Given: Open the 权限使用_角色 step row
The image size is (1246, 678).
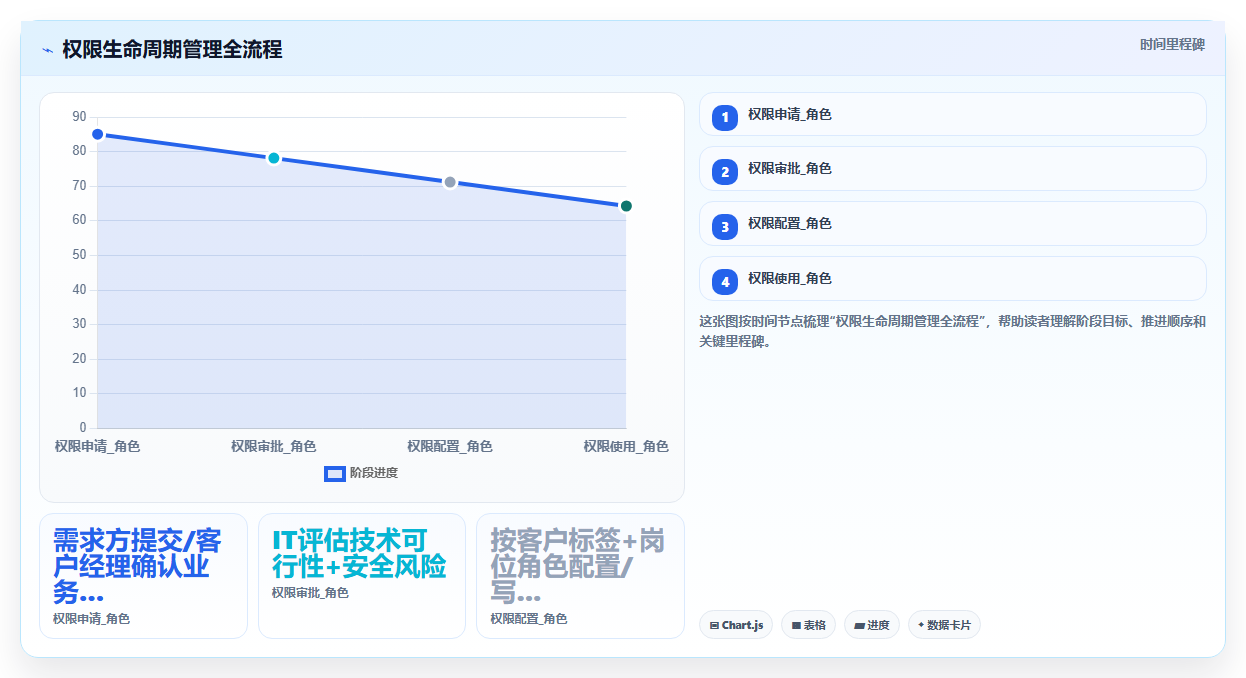Looking at the screenshot, I should pos(952,279).
